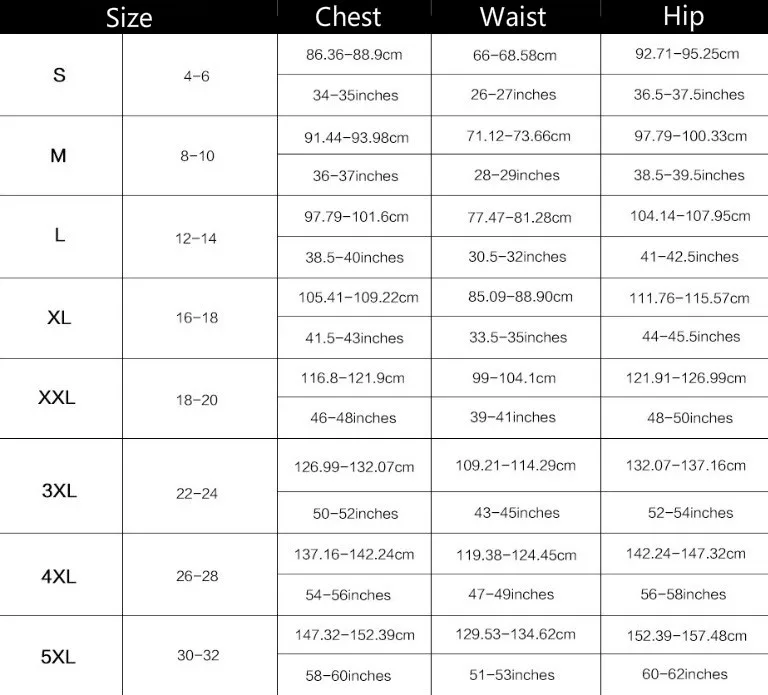768x695 pixels.
Task: Click the 48-50inches hip value
Action: pyautogui.click(x=690, y=418)
